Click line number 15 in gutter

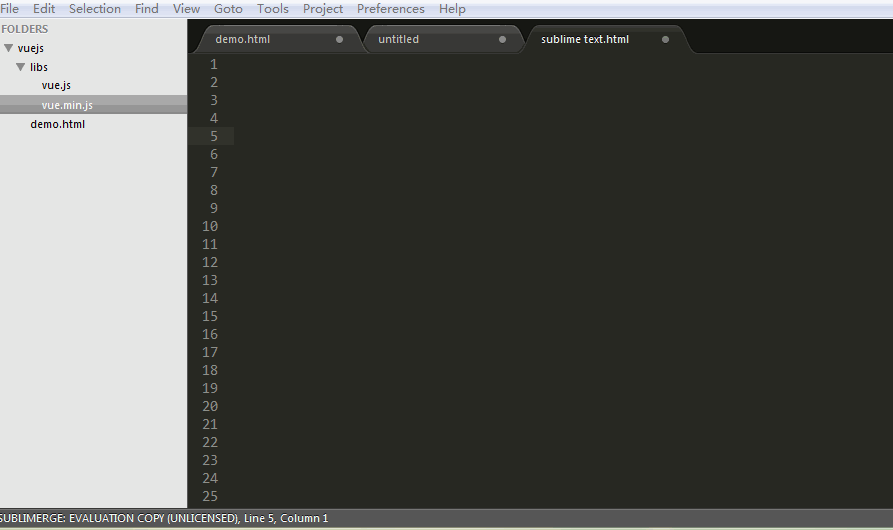point(210,316)
